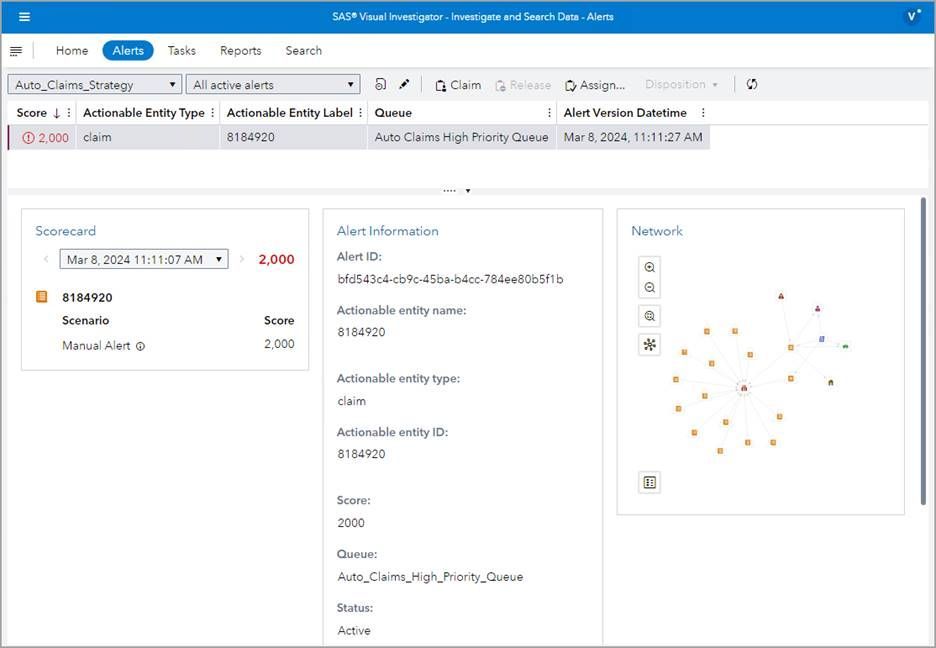The image size is (936, 648).
Task: Click the Claim button
Action: 458,85
